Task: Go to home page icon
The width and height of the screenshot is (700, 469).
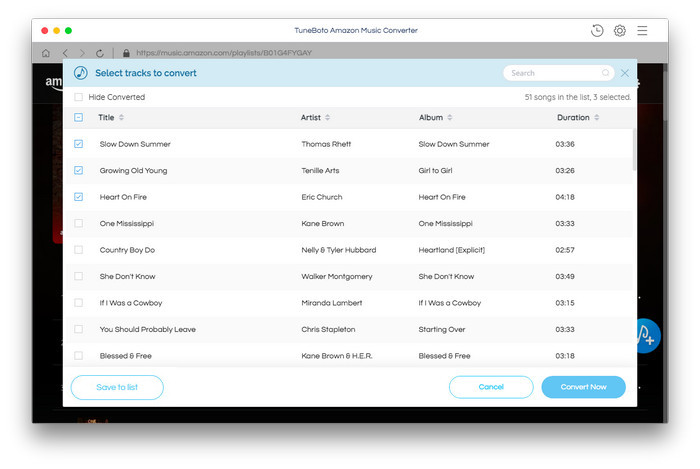Action: click(x=46, y=53)
